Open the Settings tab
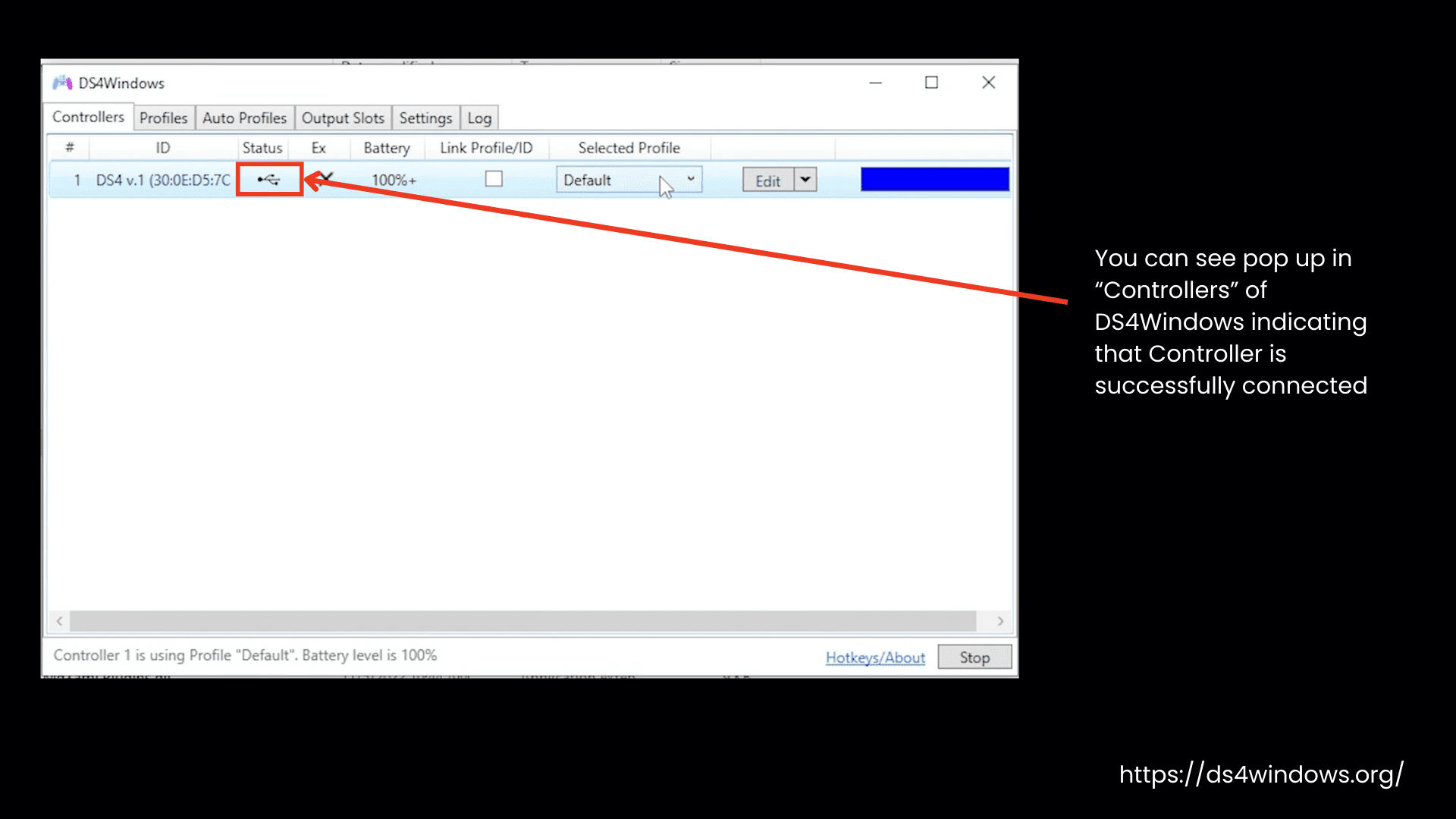 (425, 118)
